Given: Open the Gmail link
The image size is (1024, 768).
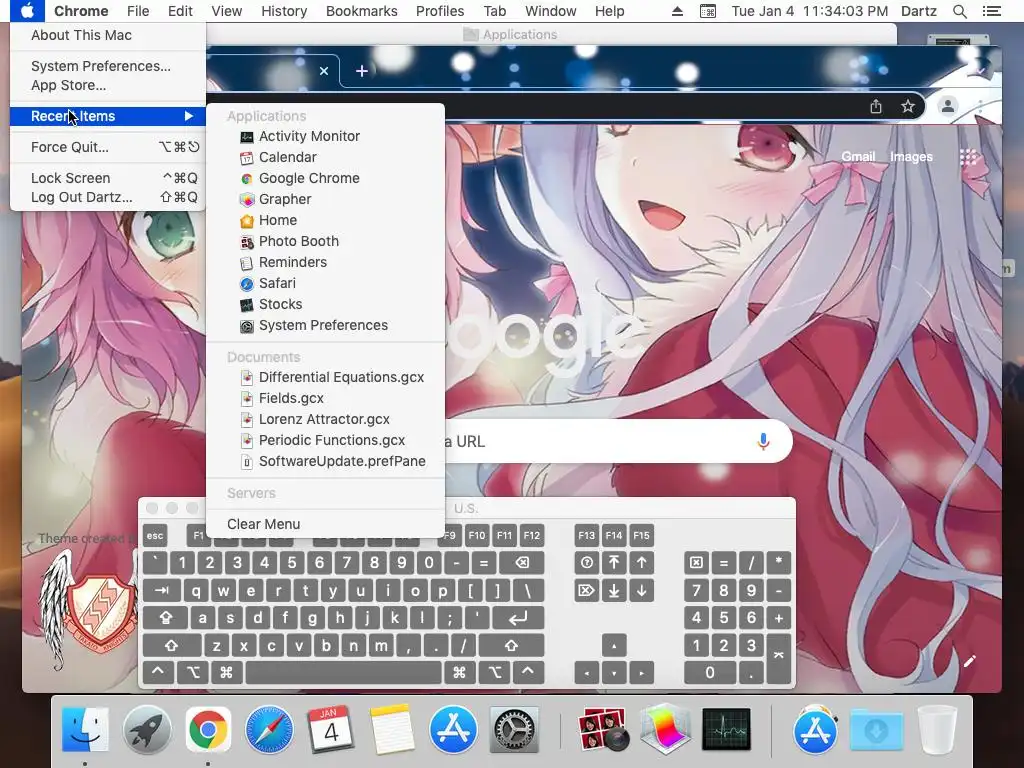Looking at the screenshot, I should coord(858,157).
